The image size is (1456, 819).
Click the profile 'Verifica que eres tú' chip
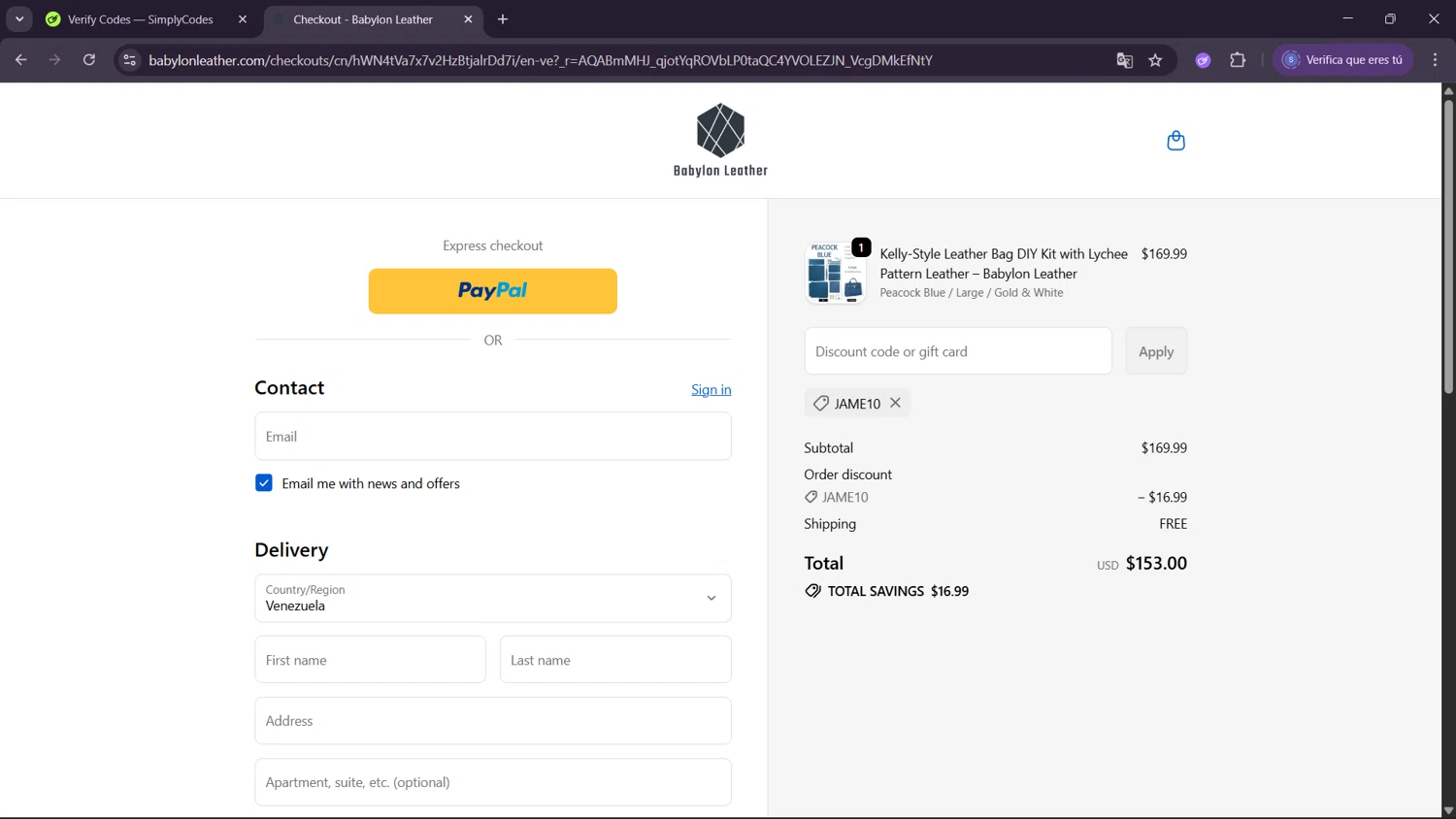1343,60
